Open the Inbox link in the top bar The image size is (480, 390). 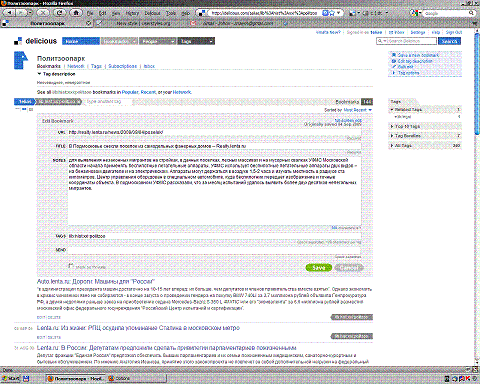click(x=396, y=32)
